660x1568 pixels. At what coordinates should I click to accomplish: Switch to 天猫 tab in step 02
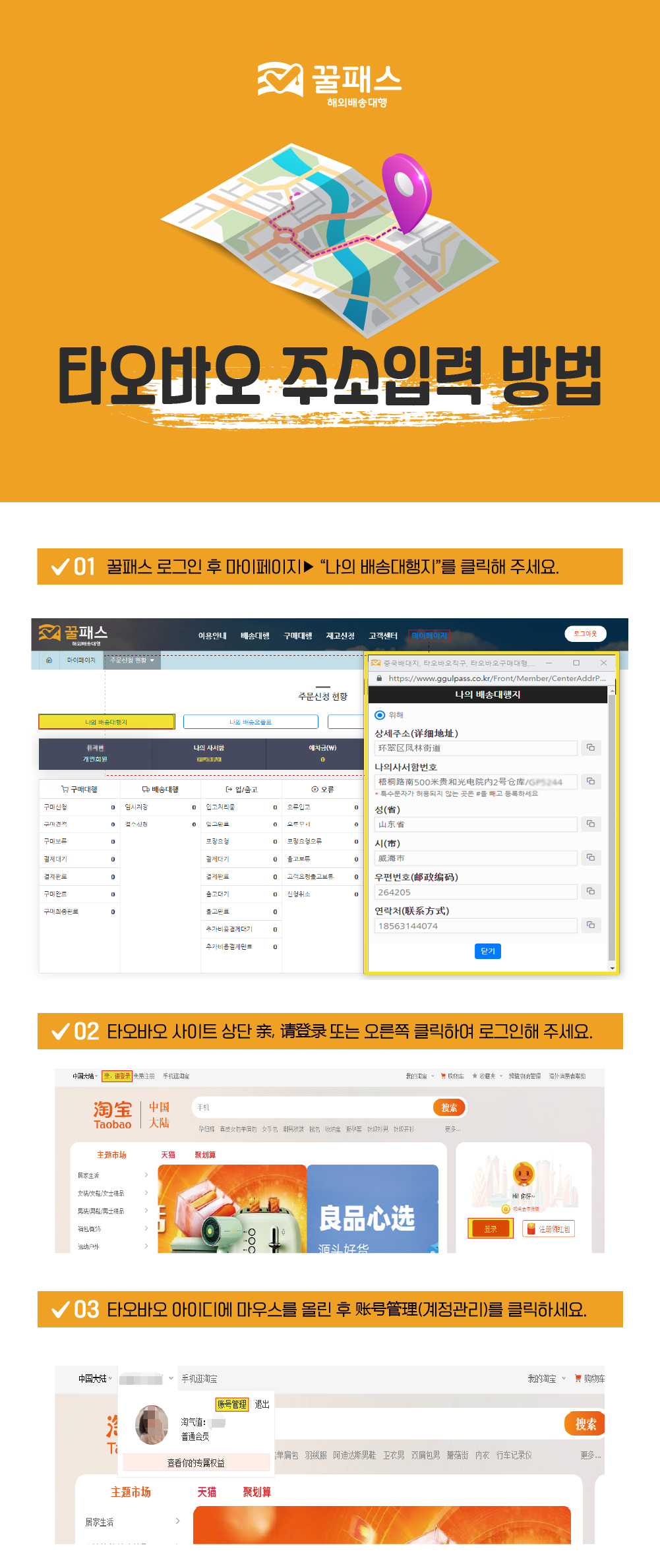tap(168, 1155)
